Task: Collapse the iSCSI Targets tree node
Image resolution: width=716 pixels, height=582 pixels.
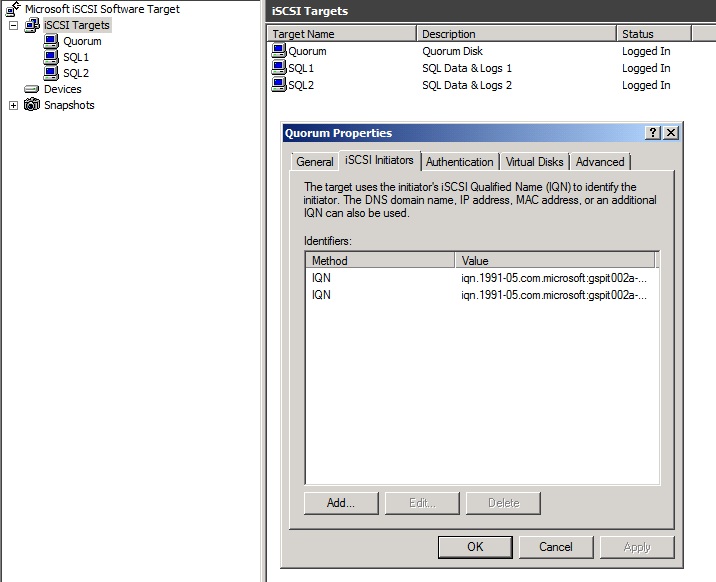Action: (13, 25)
